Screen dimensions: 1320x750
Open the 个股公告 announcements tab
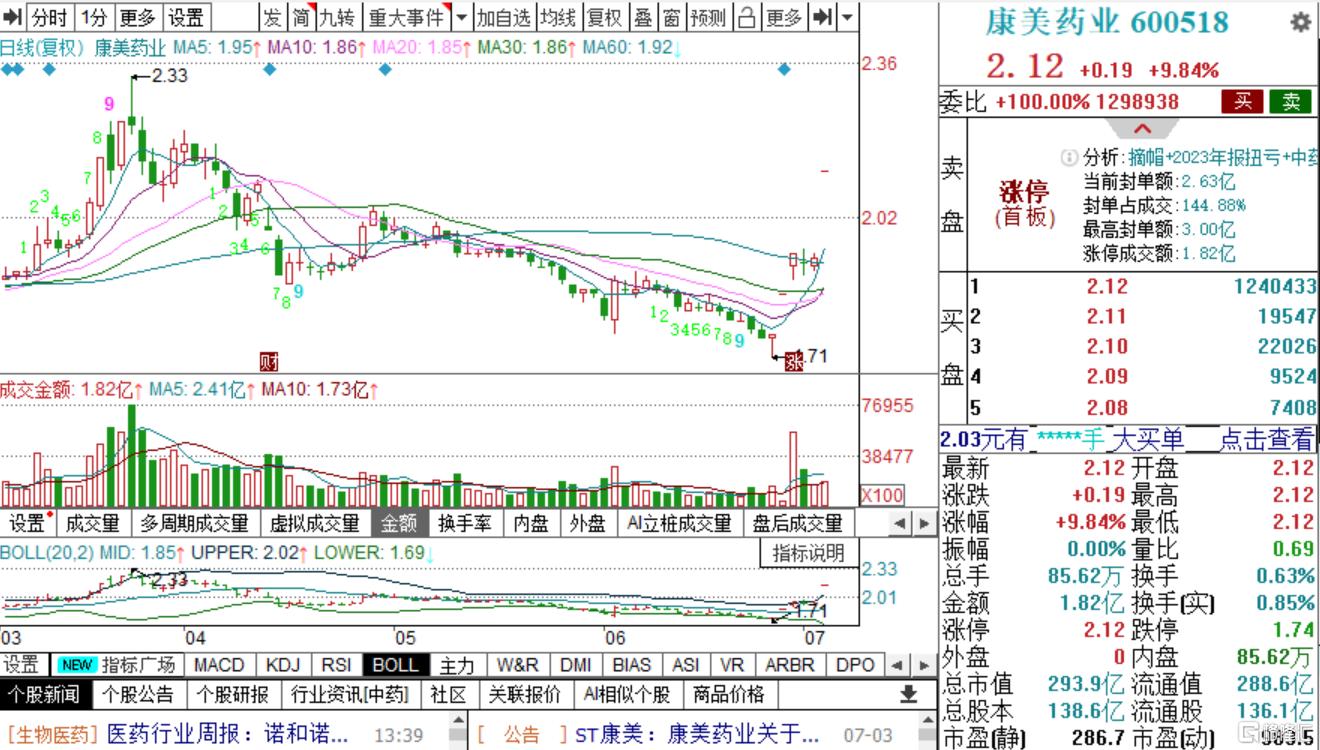(x=139, y=694)
